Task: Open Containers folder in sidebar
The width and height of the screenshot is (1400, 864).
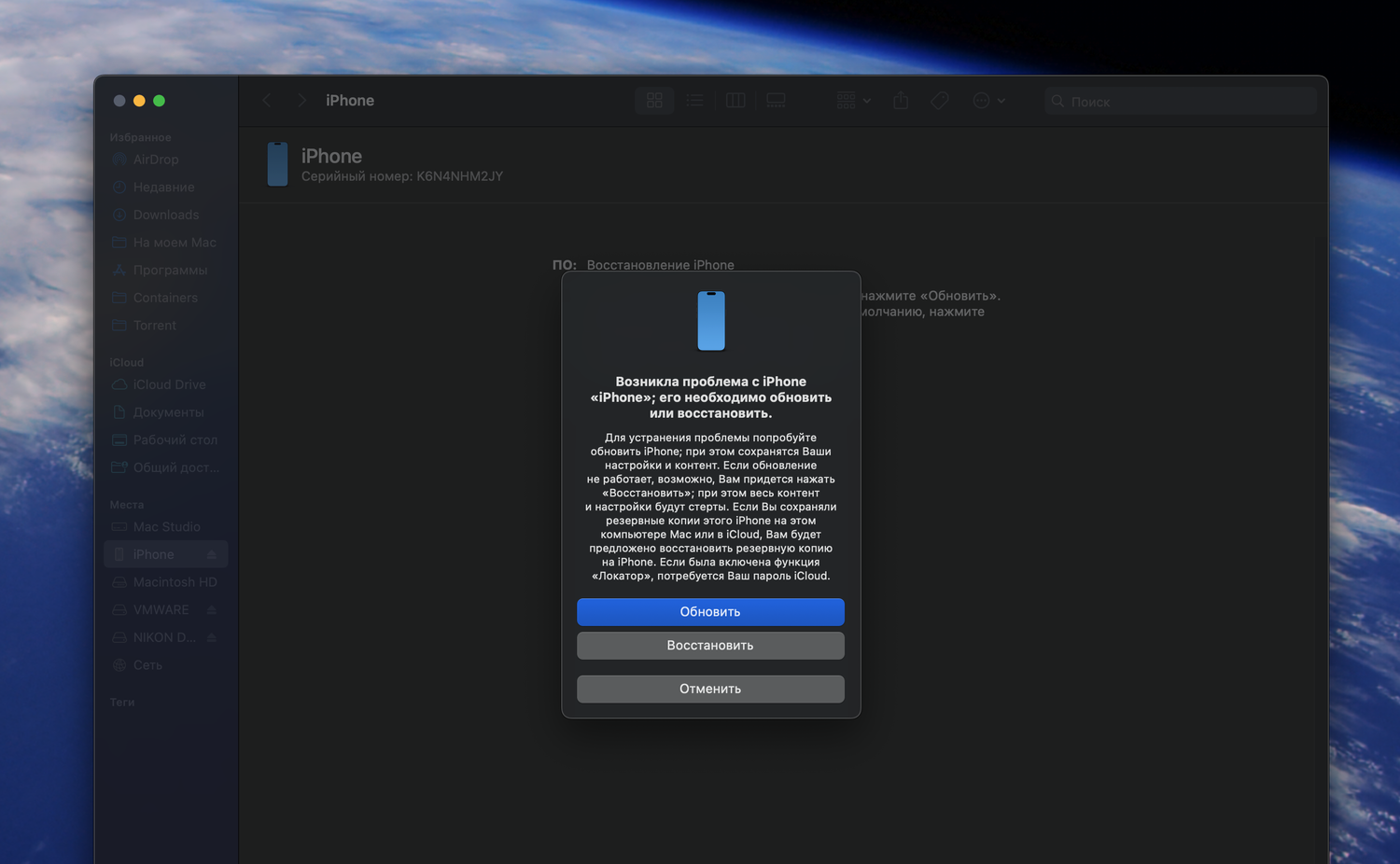Action: tap(166, 298)
